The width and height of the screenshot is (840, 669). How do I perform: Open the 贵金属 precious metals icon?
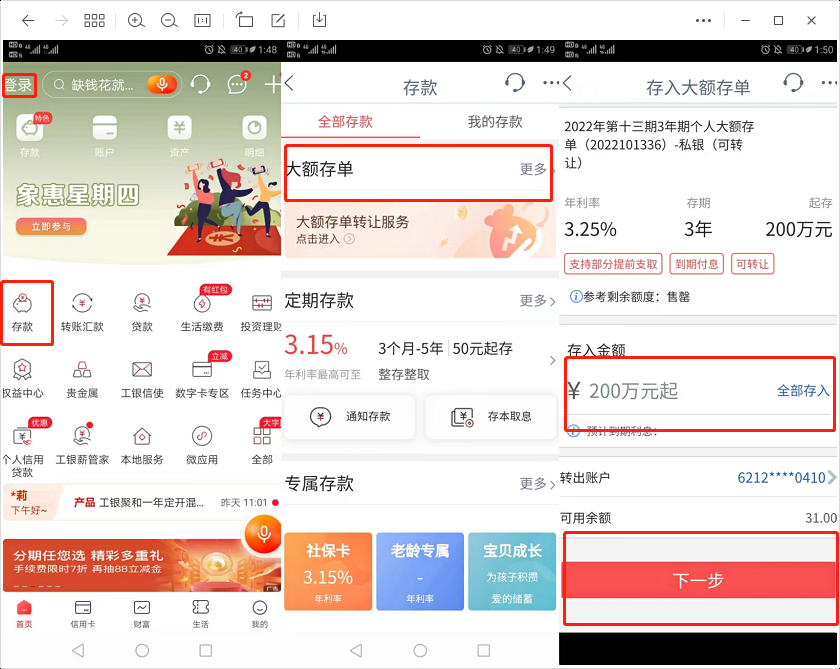(84, 375)
